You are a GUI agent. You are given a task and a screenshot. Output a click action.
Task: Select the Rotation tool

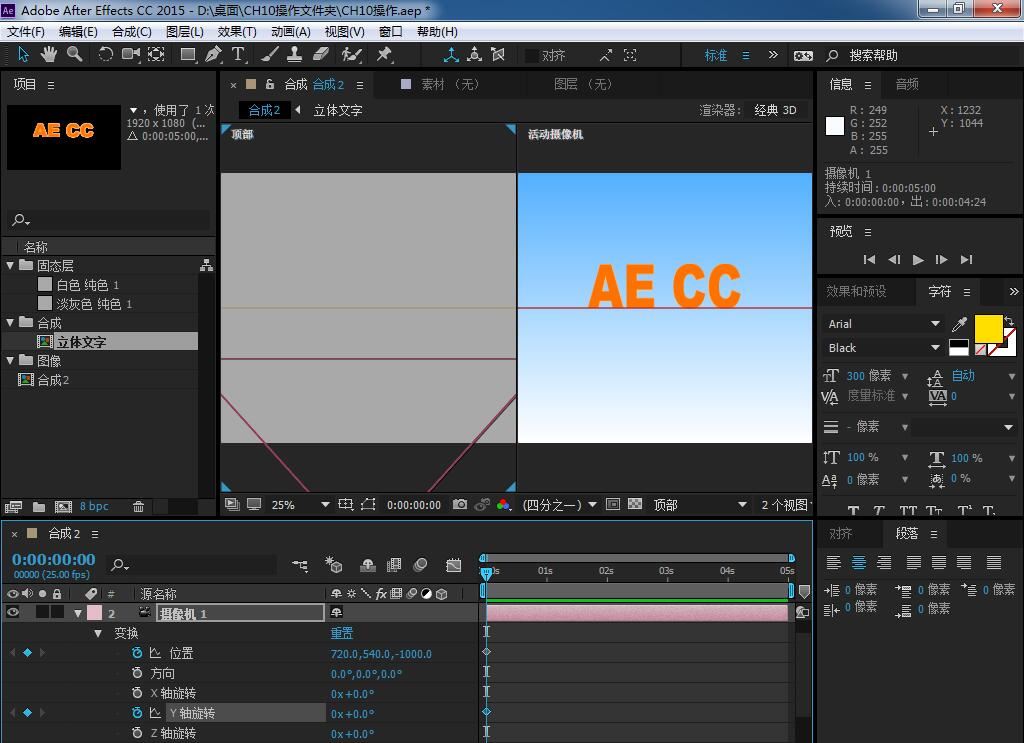[105, 55]
